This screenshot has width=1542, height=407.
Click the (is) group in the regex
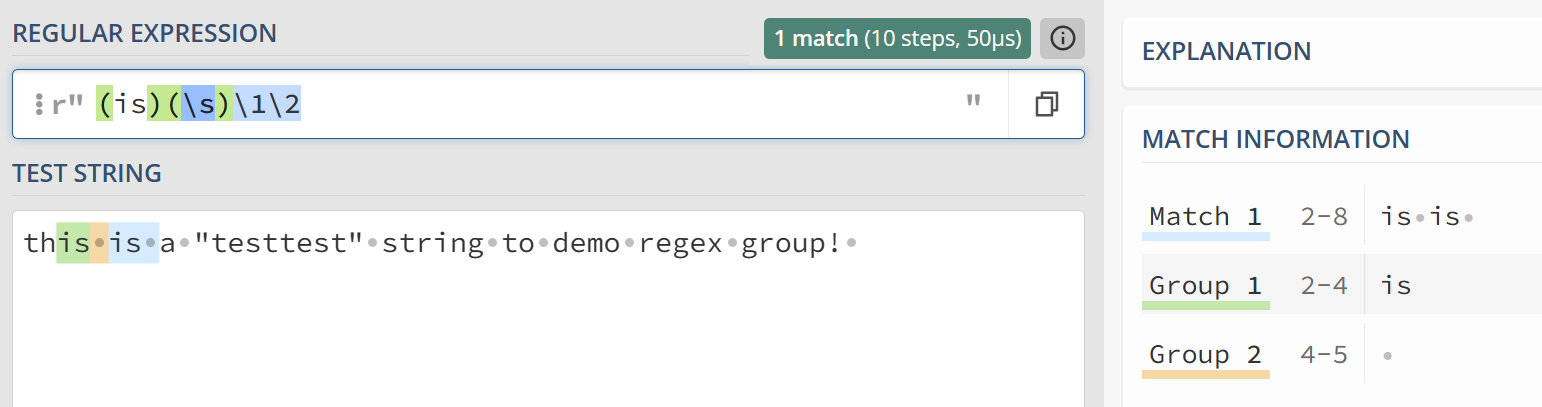click(x=131, y=104)
